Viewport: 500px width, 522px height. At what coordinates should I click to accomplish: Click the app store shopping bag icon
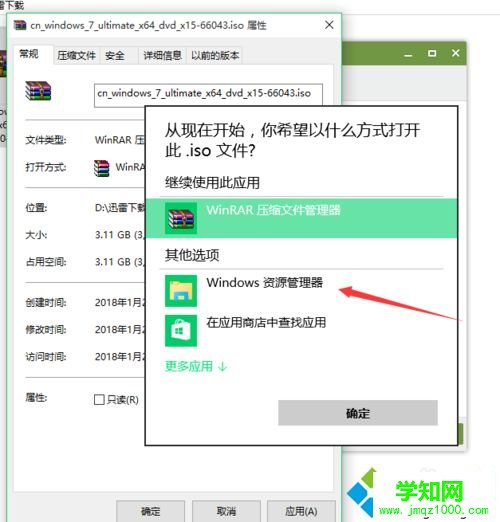(181, 331)
